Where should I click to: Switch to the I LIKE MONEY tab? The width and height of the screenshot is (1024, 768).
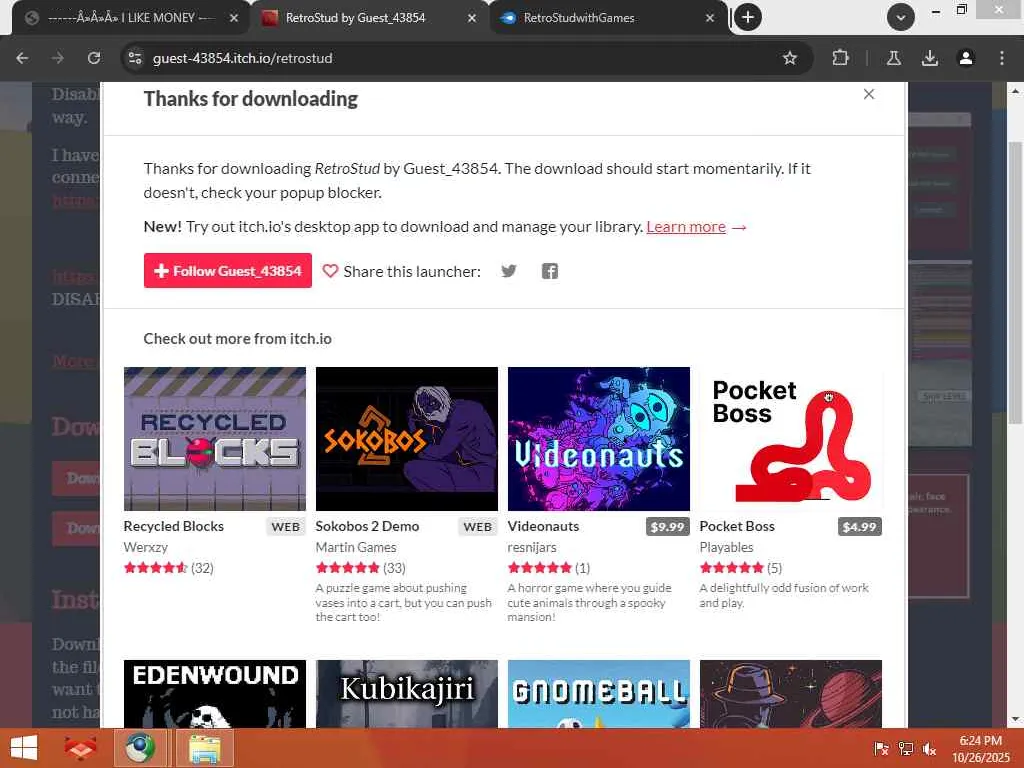[131, 18]
